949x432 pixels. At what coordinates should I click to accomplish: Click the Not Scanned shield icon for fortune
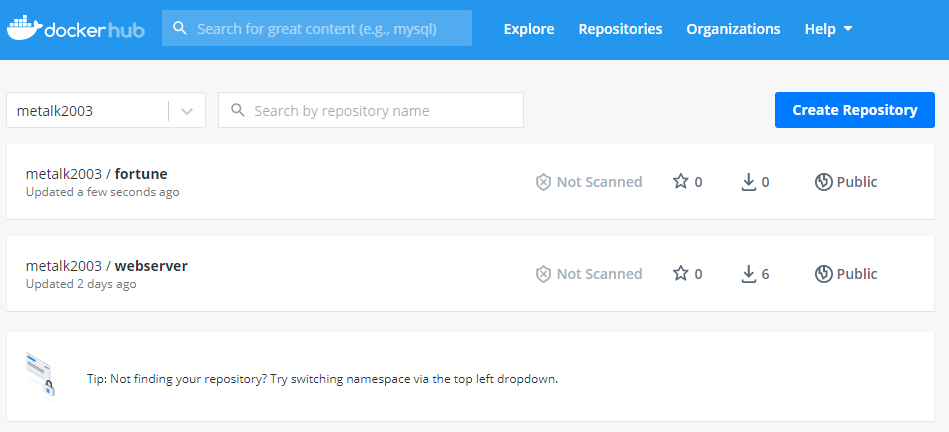(x=543, y=182)
